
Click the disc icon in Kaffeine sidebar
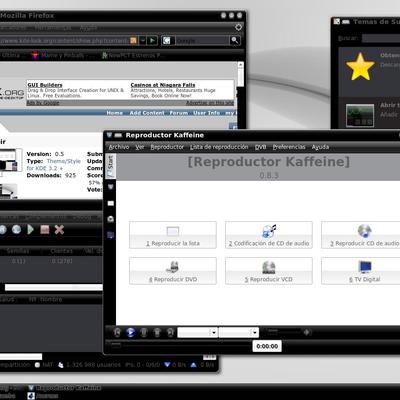click(111, 219)
